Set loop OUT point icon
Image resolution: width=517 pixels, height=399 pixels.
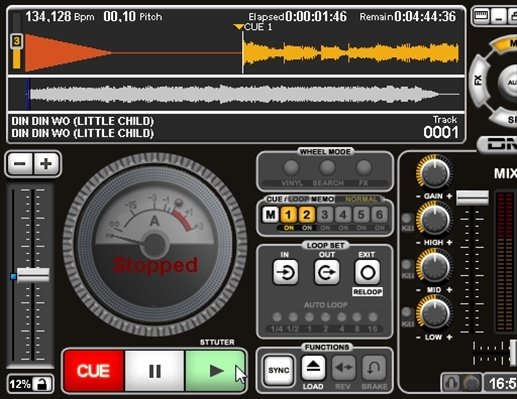click(327, 273)
